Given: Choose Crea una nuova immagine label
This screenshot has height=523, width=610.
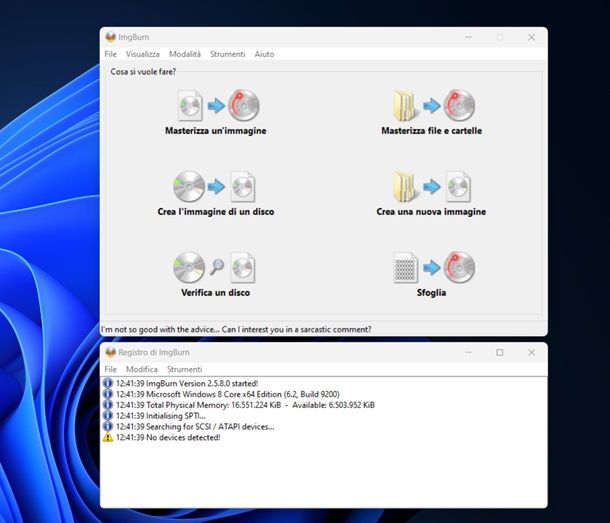Looking at the screenshot, I should click(431, 212).
